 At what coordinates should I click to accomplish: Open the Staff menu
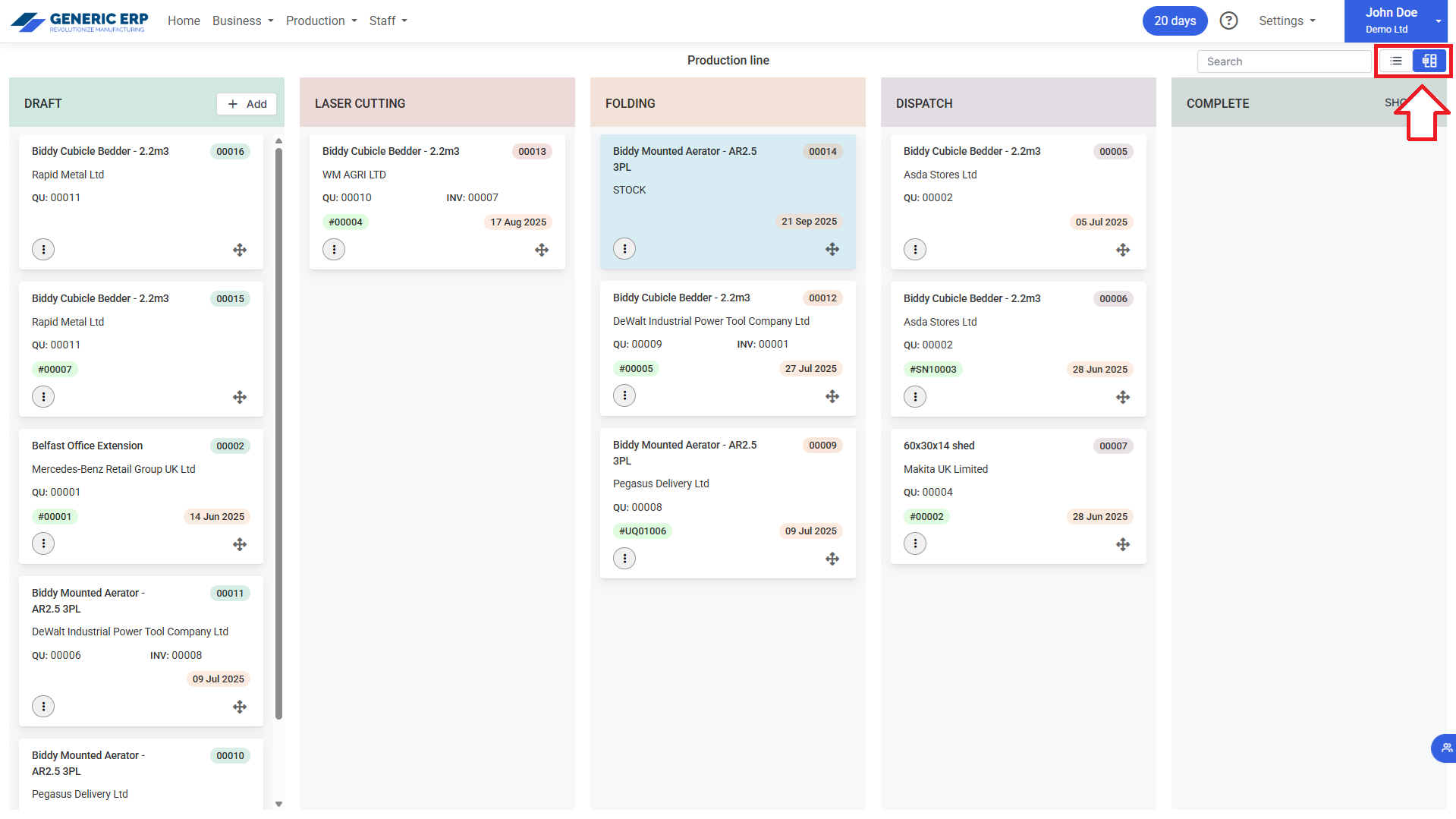[388, 20]
